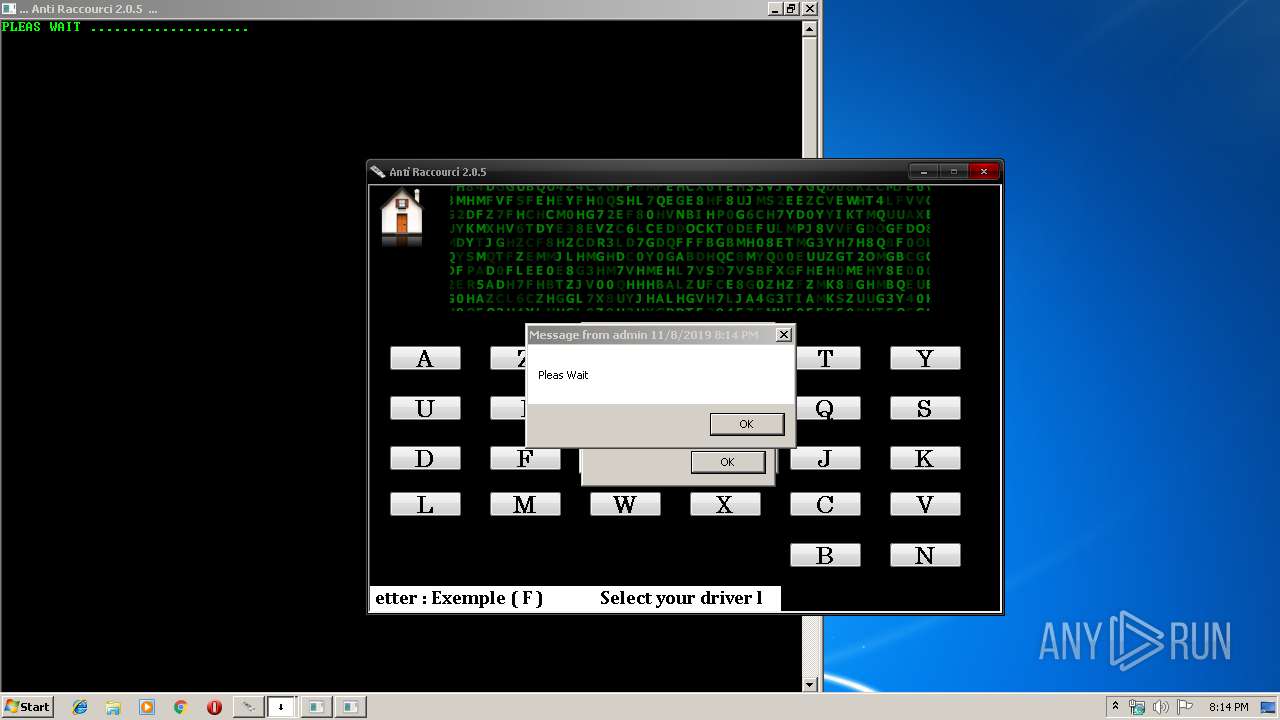Select drive letter A button
The height and width of the screenshot is (720, 1280).
[x=425, y=358]
